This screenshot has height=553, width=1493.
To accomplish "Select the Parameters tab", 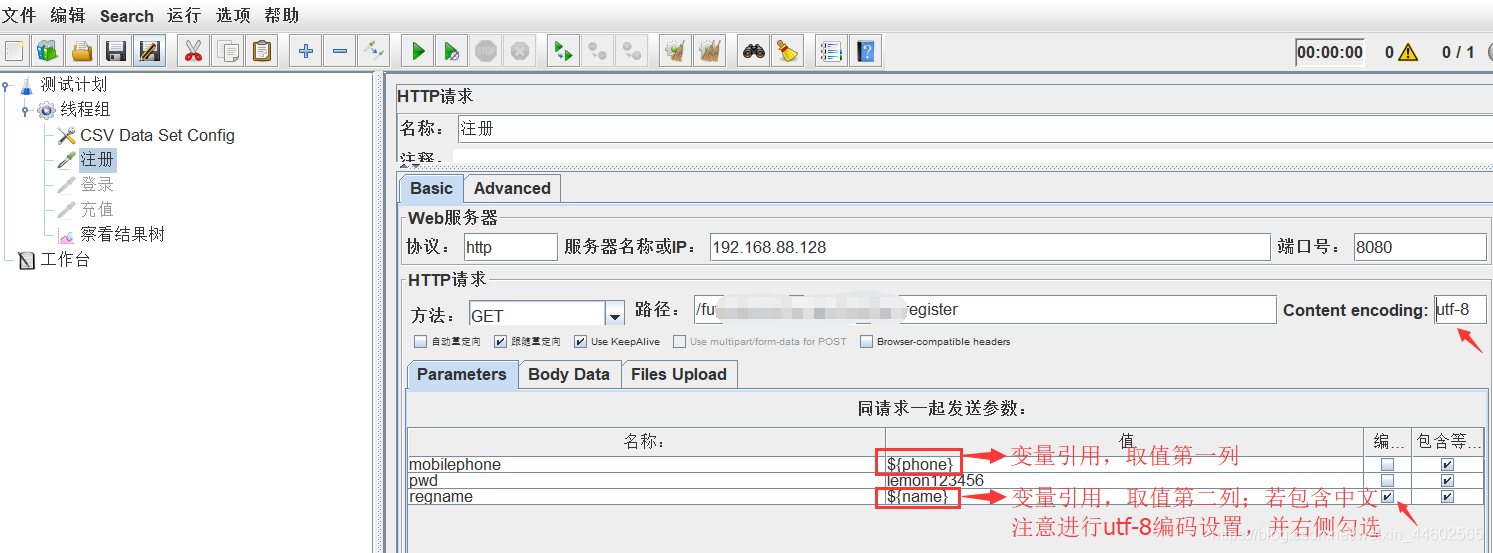I will (462, 374).
